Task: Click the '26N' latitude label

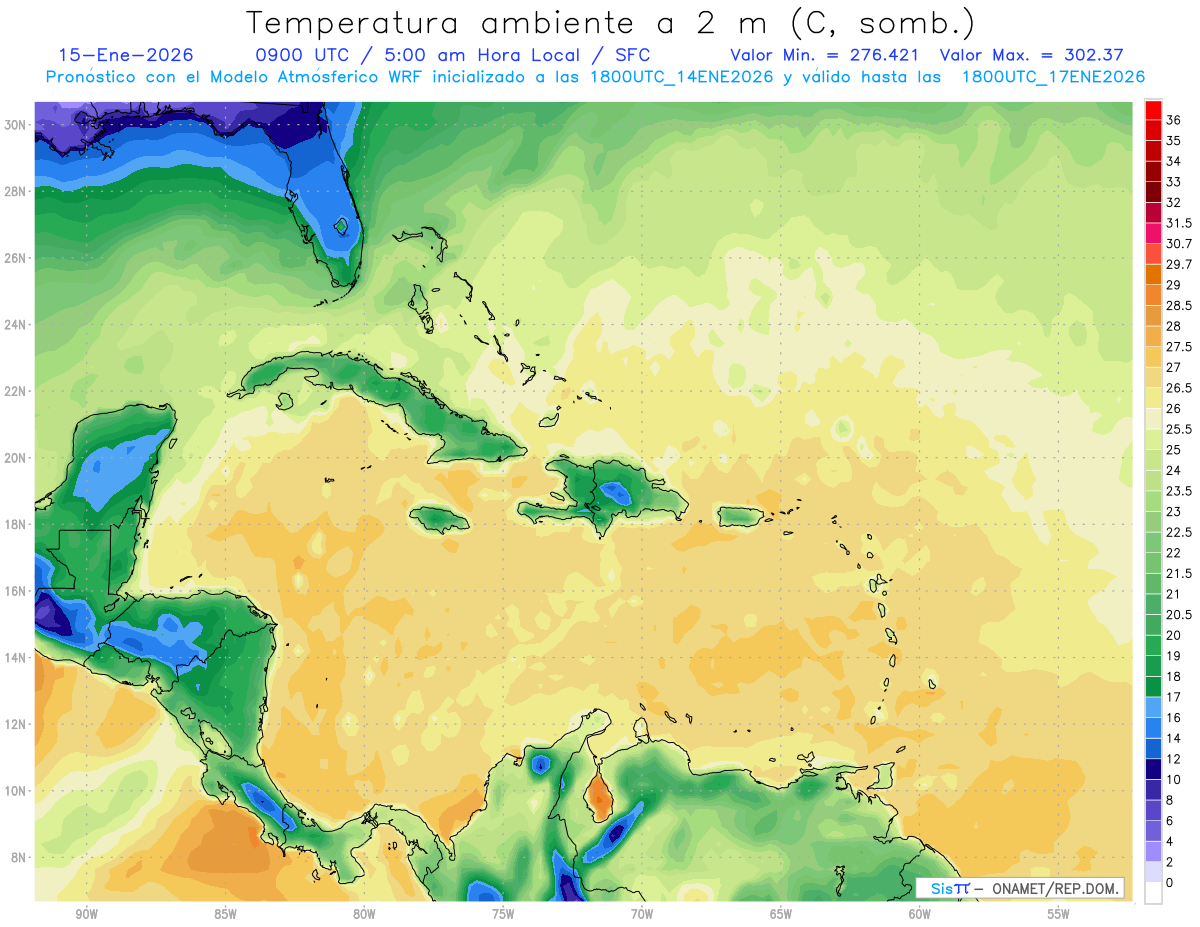Action: point(16,257)
